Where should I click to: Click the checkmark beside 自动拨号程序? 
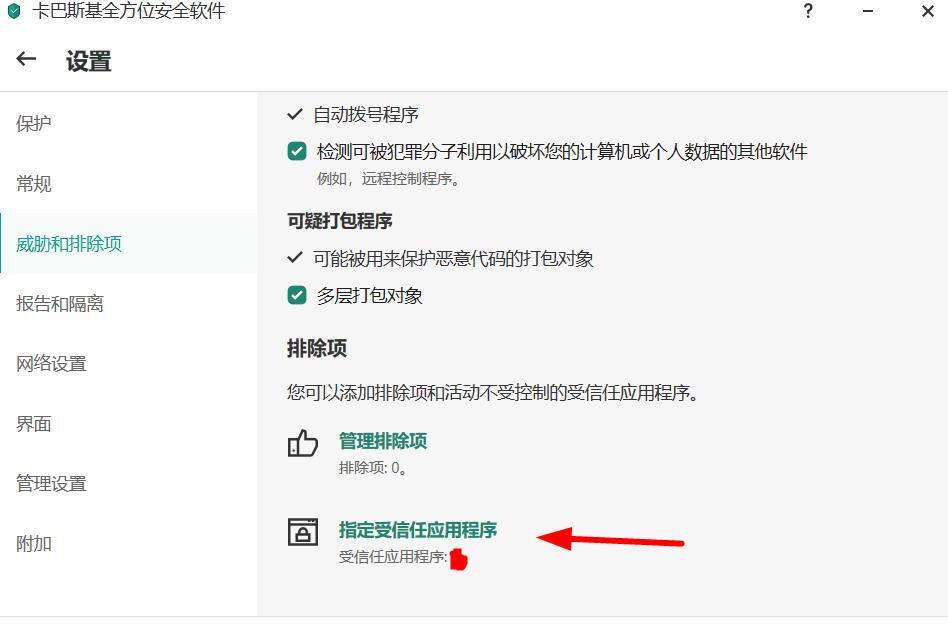click(x=294, y=114)
